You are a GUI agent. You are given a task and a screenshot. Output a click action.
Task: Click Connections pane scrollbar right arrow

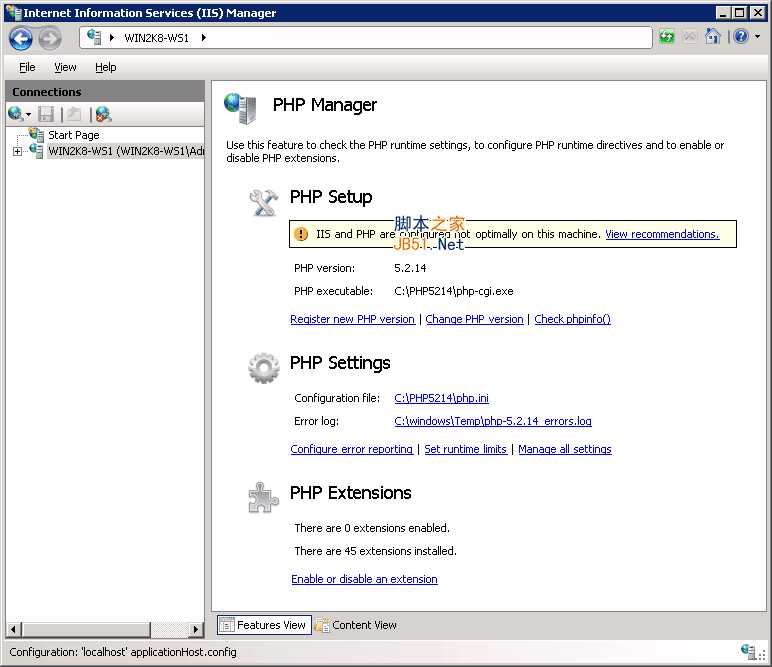(196, 629)
